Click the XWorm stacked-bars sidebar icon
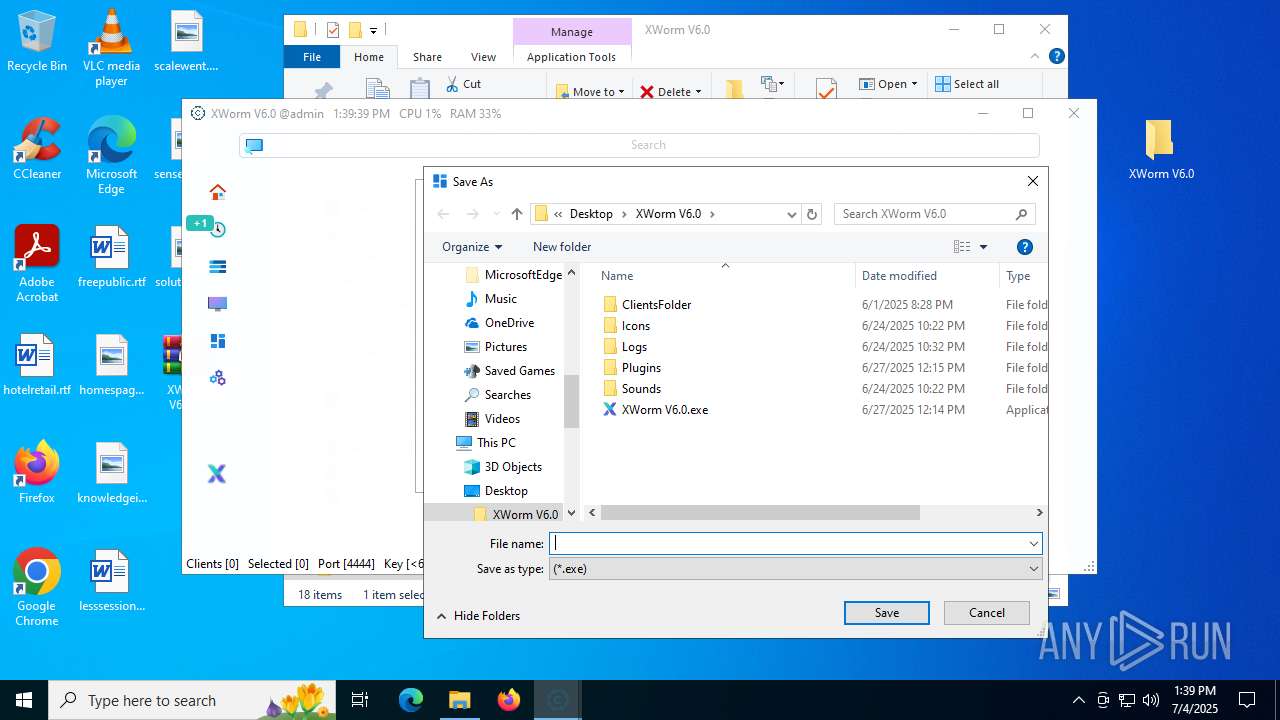The height and width of the screenshot is (720, 1280). tap(217, 266)
